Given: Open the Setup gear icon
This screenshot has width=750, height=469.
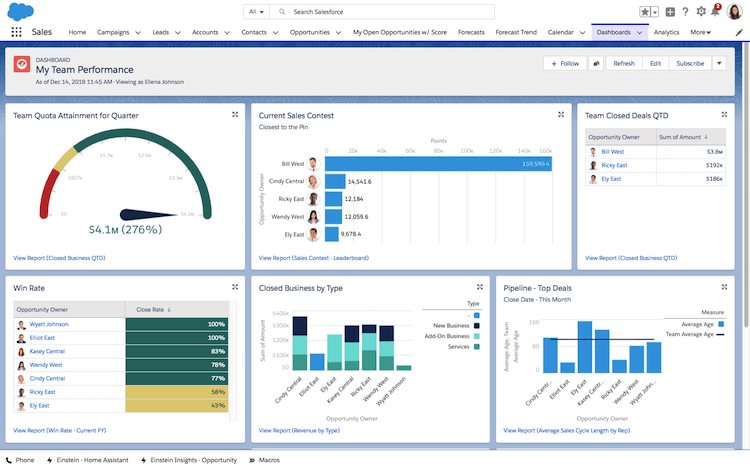Looking at the screenshot, I should point(701,12).
